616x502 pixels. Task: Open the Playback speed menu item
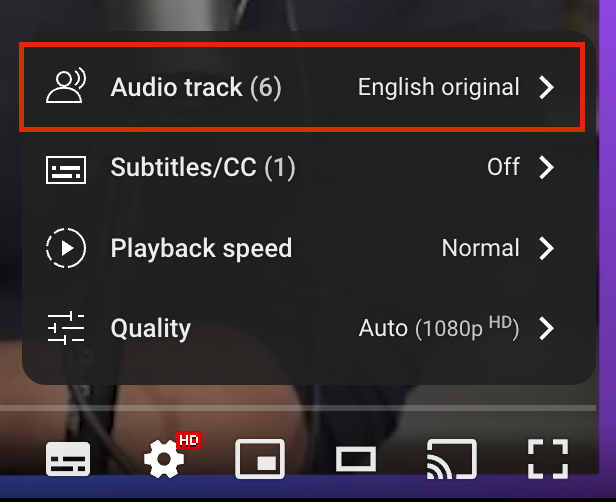point(201,248)
